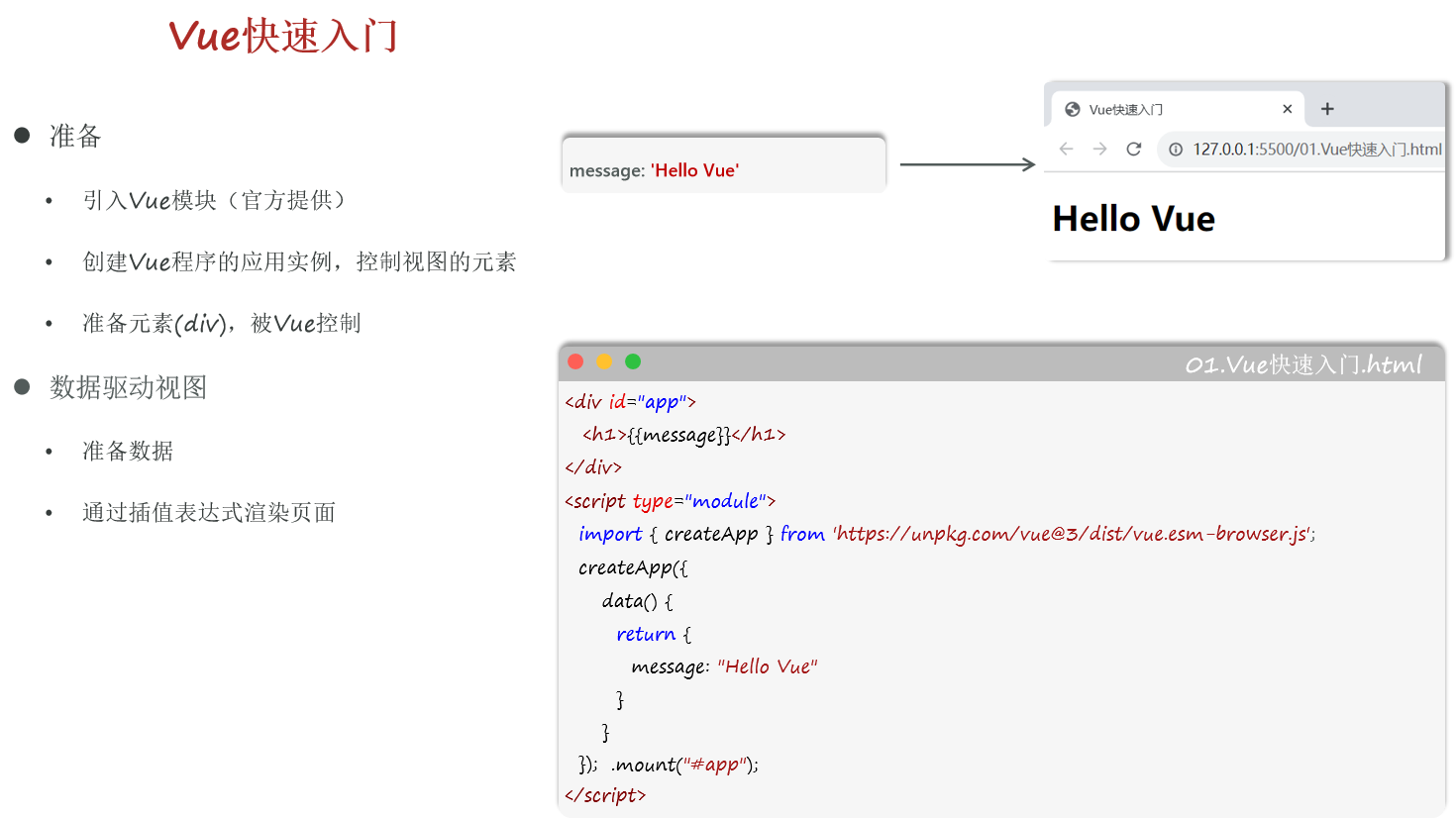
Task: Click the <h1>{{message}}</h1> code line
Action: 683,434
